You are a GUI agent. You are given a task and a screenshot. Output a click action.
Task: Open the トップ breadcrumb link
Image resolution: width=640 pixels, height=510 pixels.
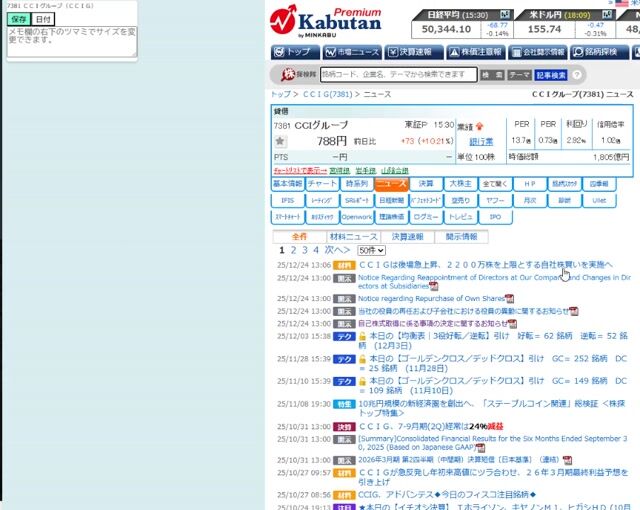point(281,95)
